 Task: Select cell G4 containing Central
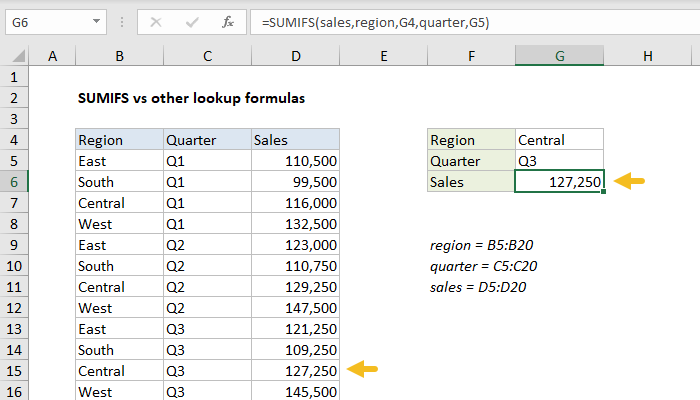click(x=560, y=140)
